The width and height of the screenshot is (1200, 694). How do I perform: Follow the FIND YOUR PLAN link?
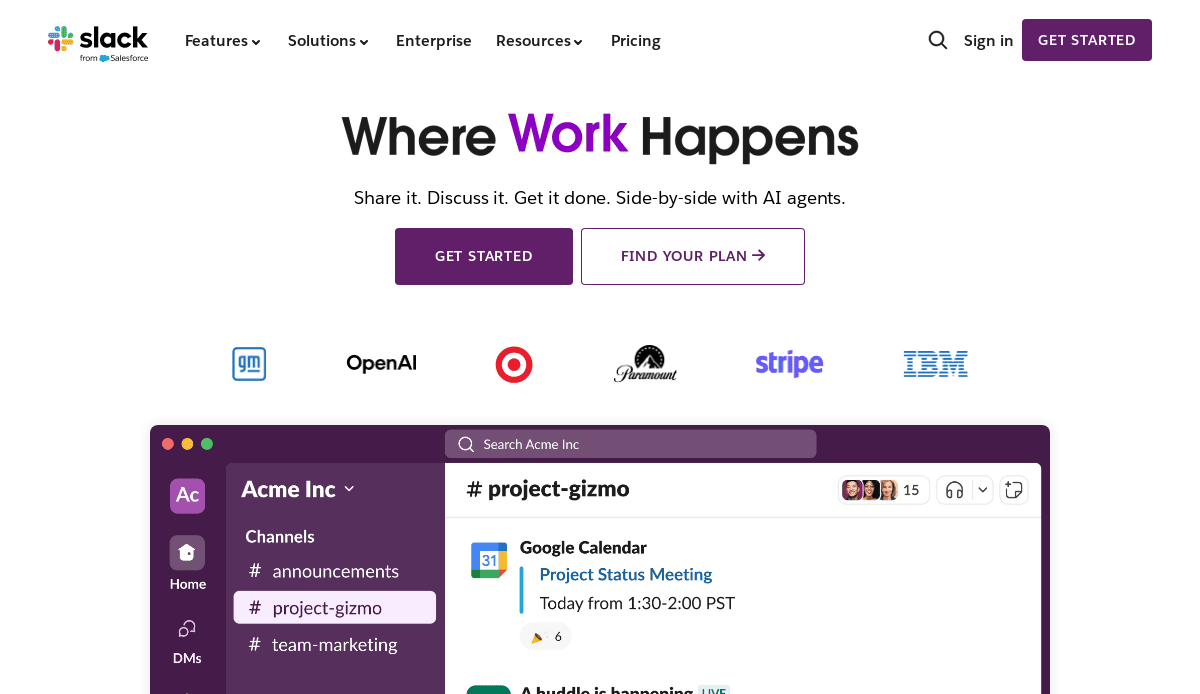tap(692, 256)
